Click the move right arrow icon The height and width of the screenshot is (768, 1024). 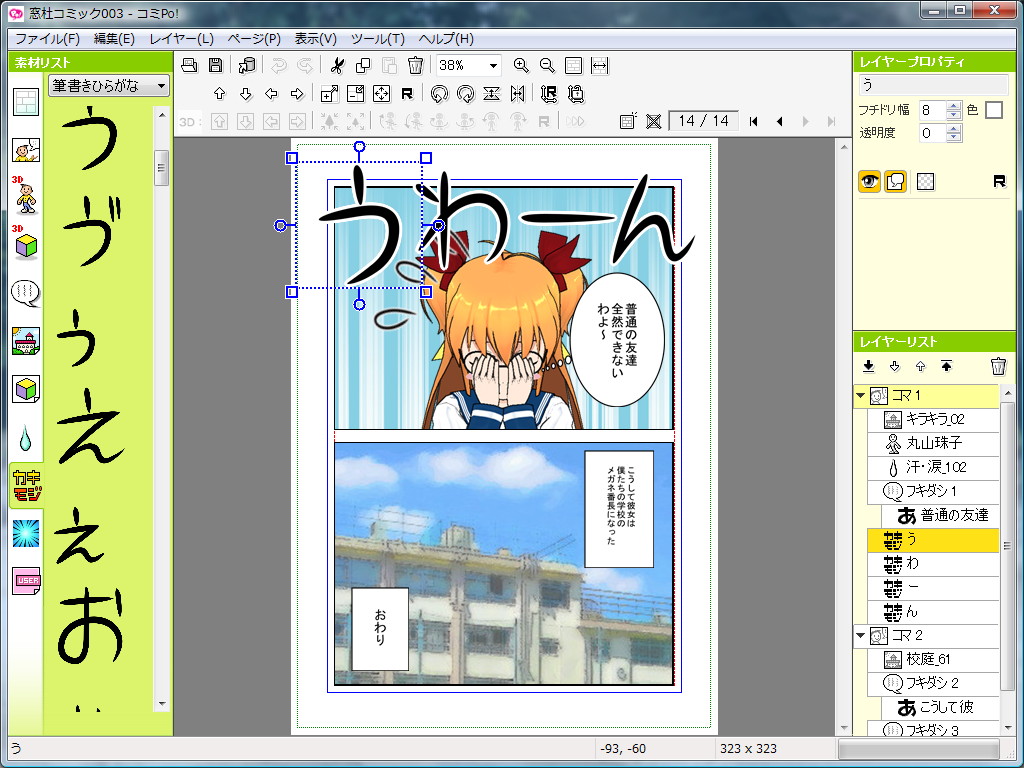click(297, 93)
